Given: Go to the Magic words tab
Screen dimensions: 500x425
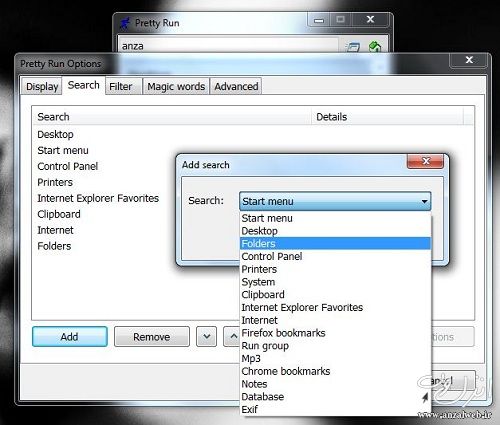Looking at the screenshot, I should click(176, 86).
